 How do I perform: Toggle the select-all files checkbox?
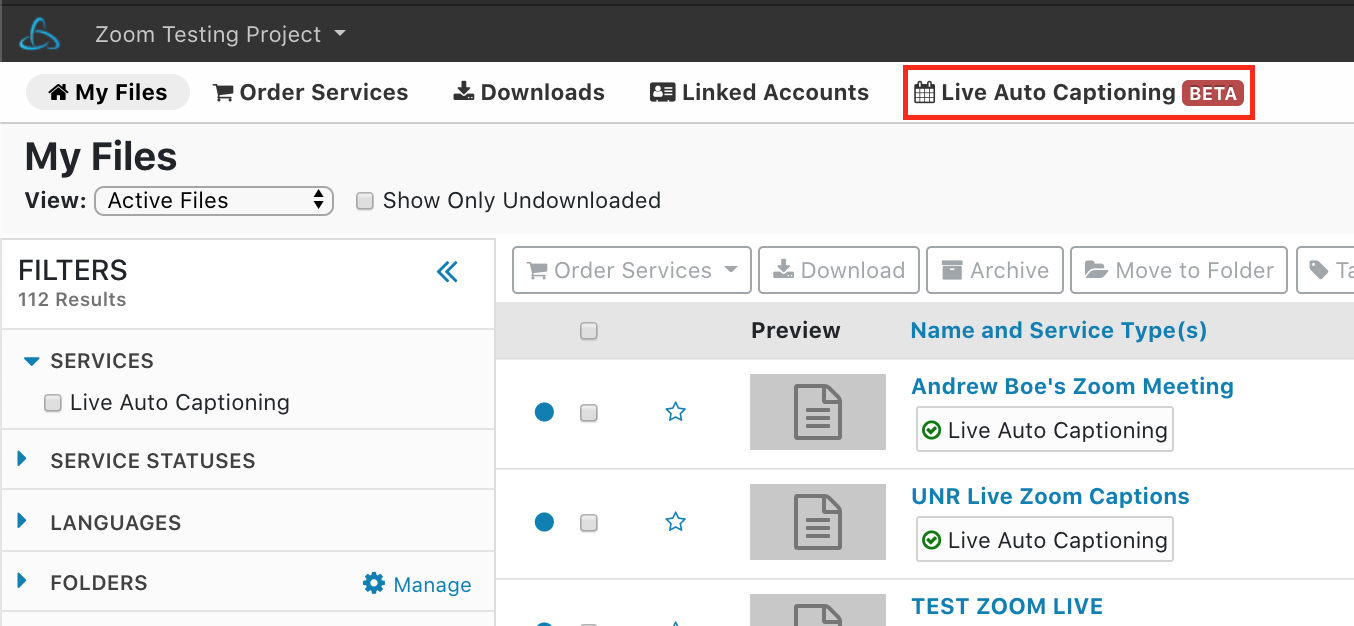(x=589, y=331)
